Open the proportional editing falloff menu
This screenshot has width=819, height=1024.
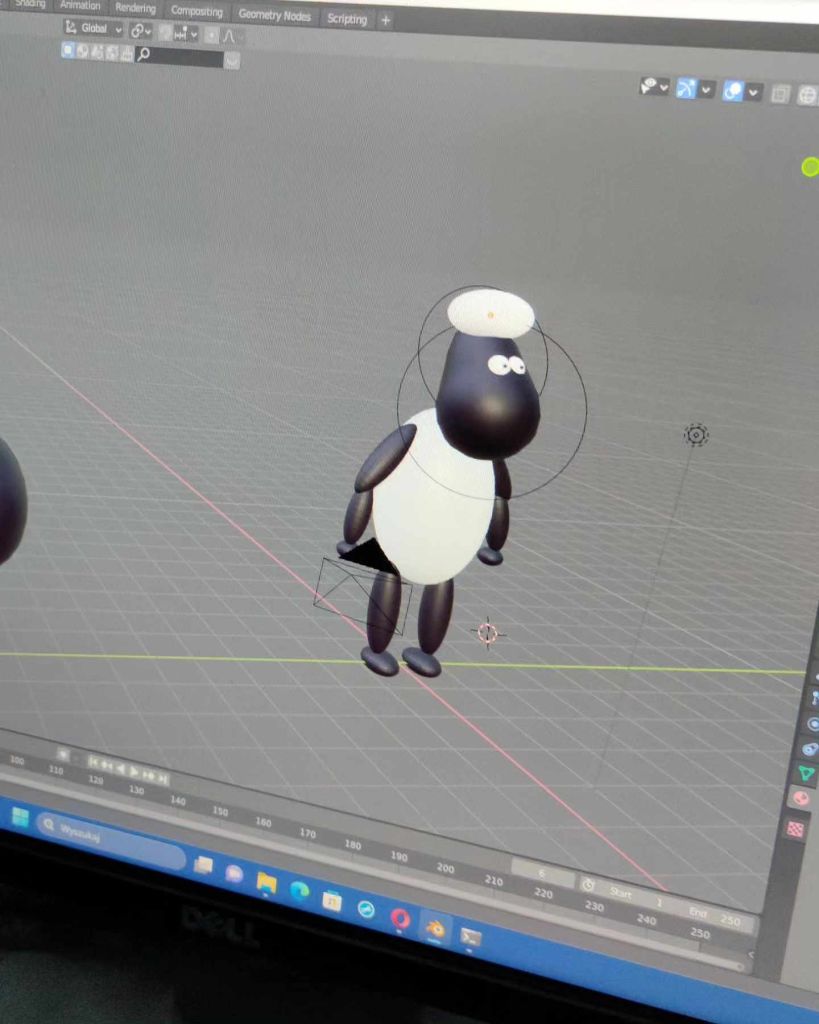[229, 36]
